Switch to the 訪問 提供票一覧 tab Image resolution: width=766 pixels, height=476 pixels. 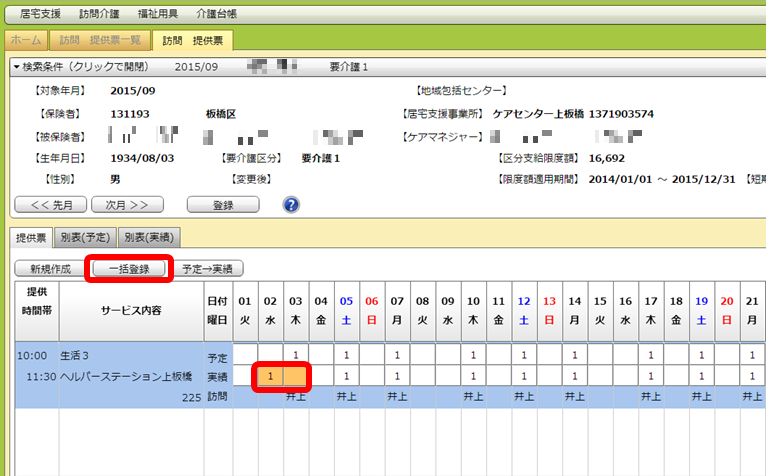tap(100, 41)
